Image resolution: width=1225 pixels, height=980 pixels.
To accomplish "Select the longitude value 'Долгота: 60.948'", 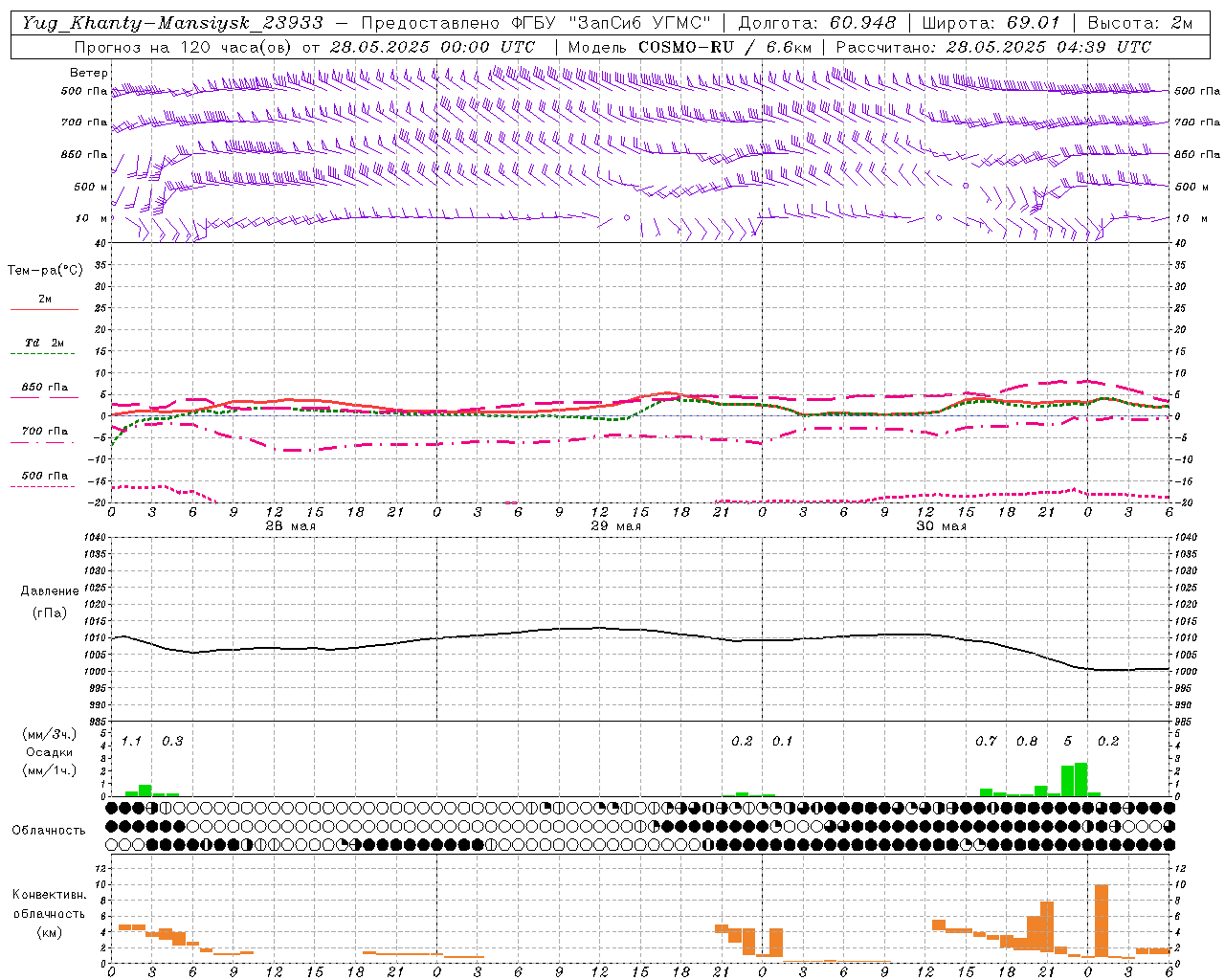I will pos(817,23).
